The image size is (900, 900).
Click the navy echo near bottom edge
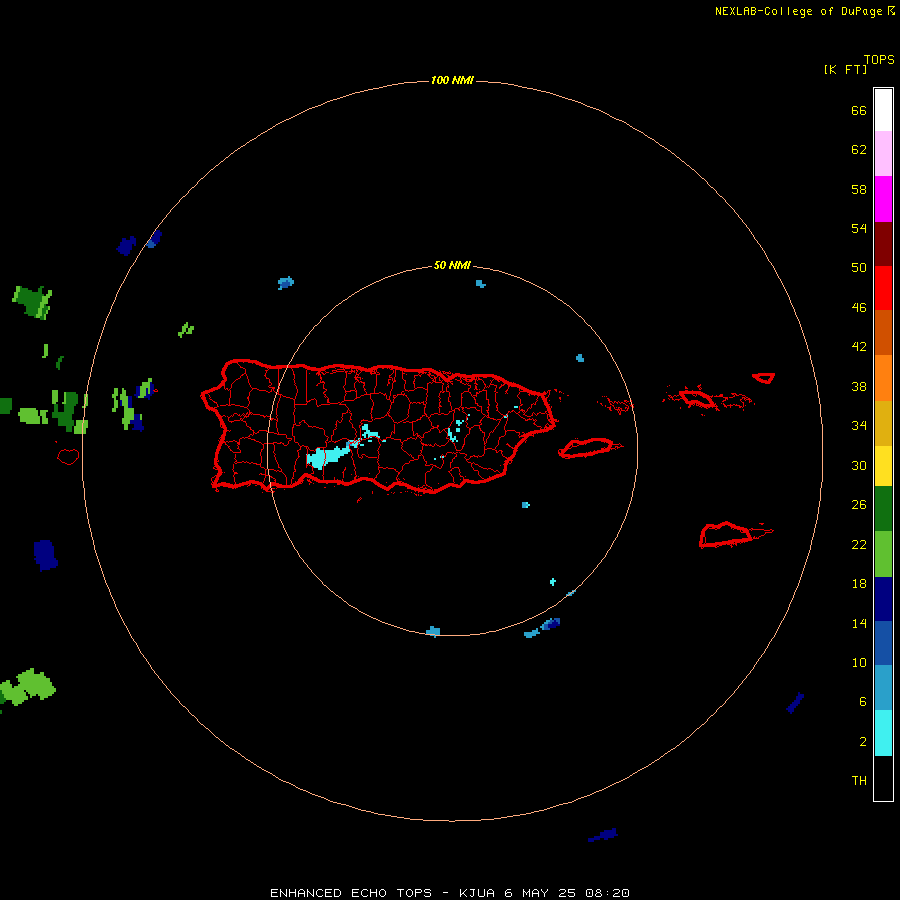tap(603, 835)
